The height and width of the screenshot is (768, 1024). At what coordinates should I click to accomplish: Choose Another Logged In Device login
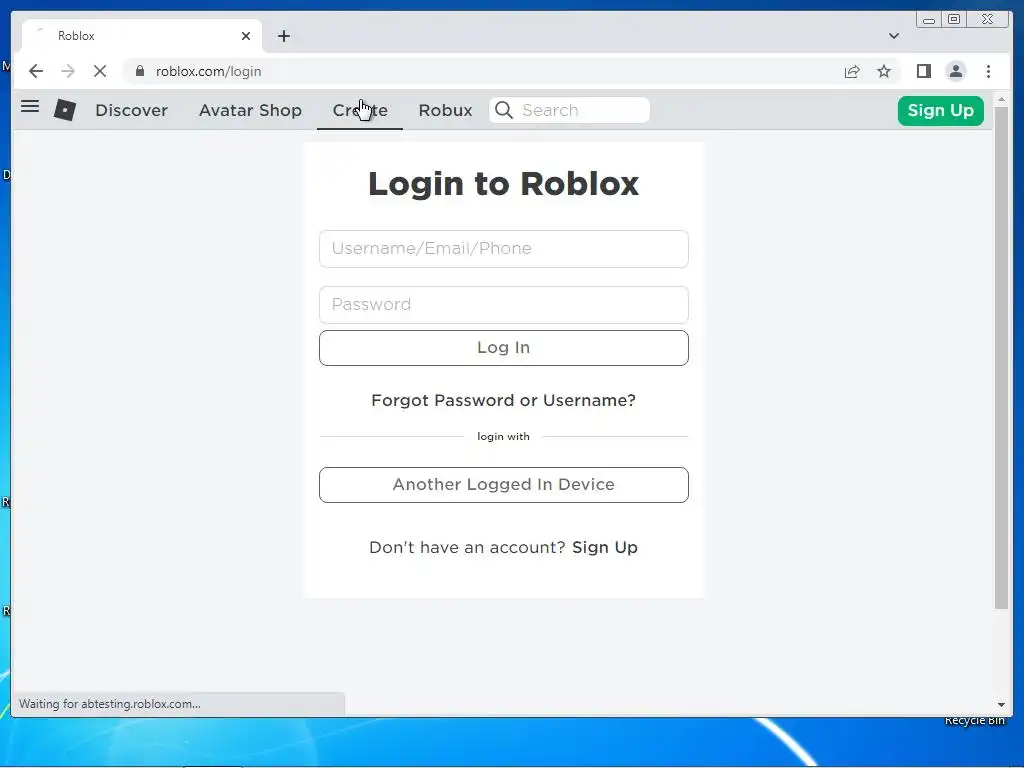[x=504, y=485]
